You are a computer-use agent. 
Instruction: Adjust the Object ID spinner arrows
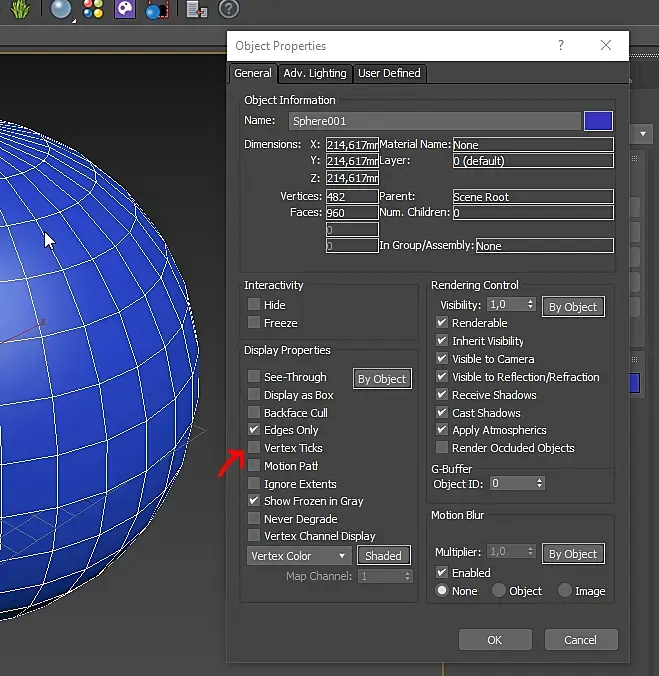click(540, 483)
